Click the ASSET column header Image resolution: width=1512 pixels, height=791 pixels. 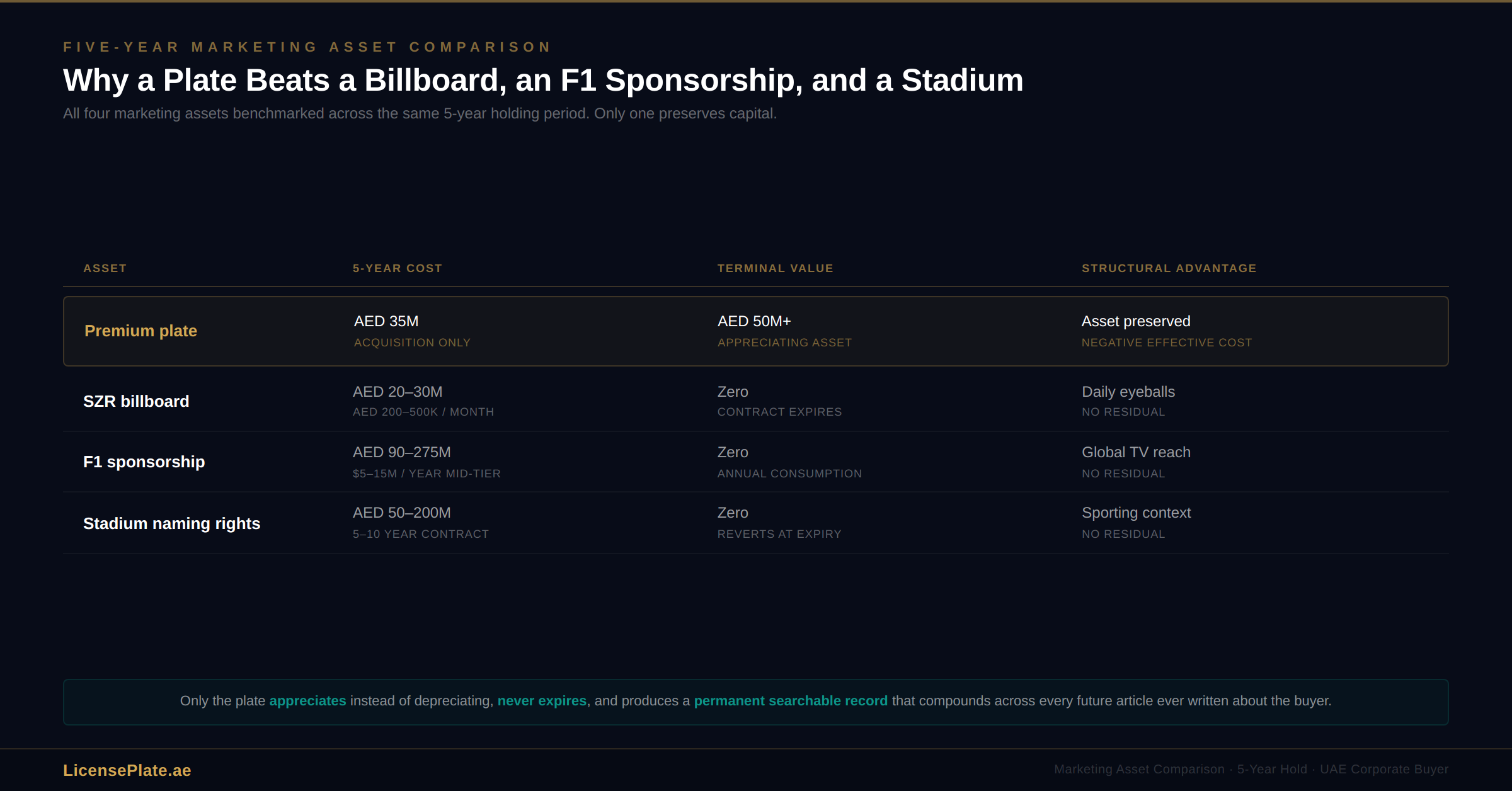coord(104,268)
